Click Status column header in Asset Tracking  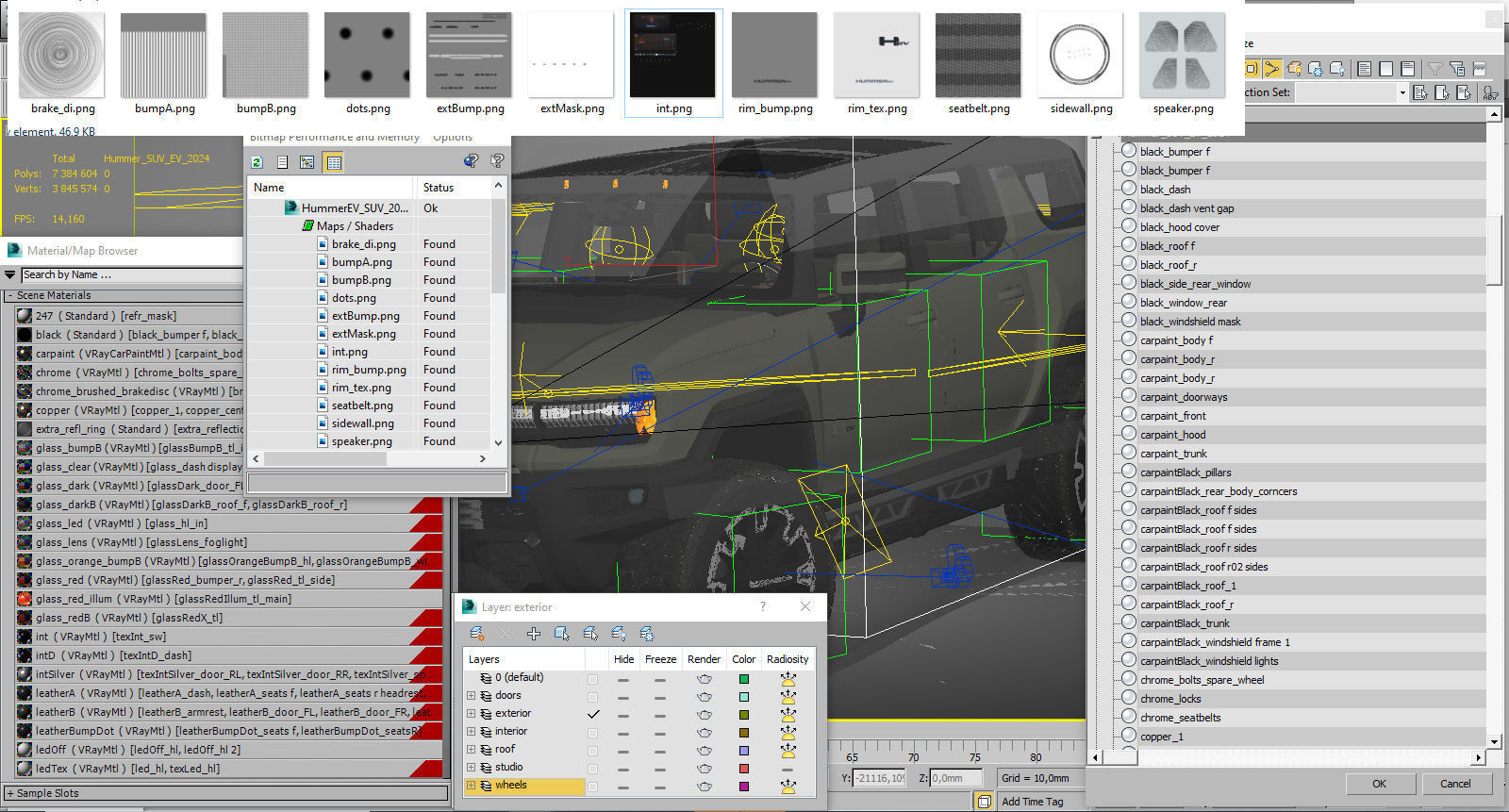tap(453, 188)
